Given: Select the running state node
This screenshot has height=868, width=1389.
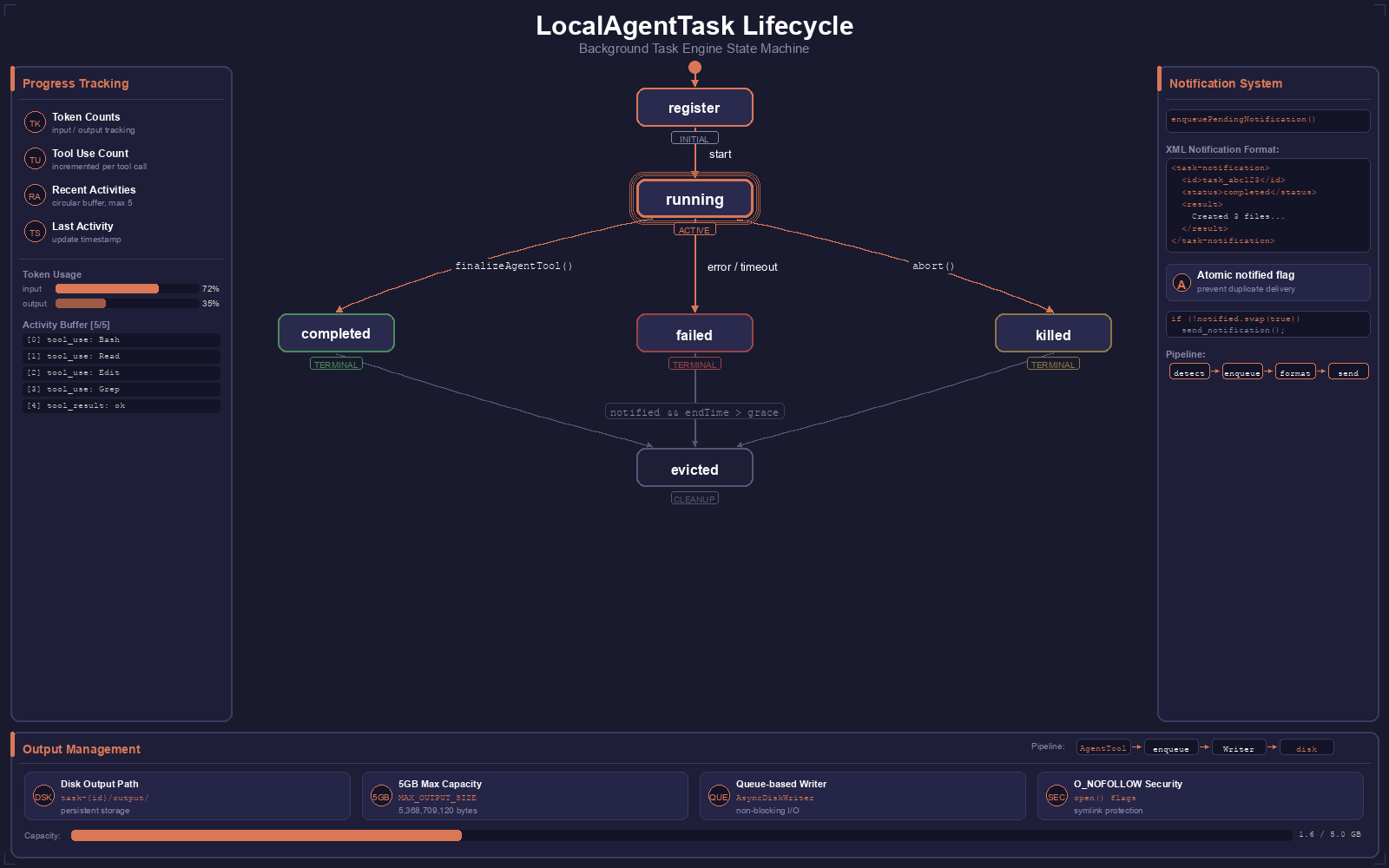Looking at the screenshot, I should (x=694, y=200).
